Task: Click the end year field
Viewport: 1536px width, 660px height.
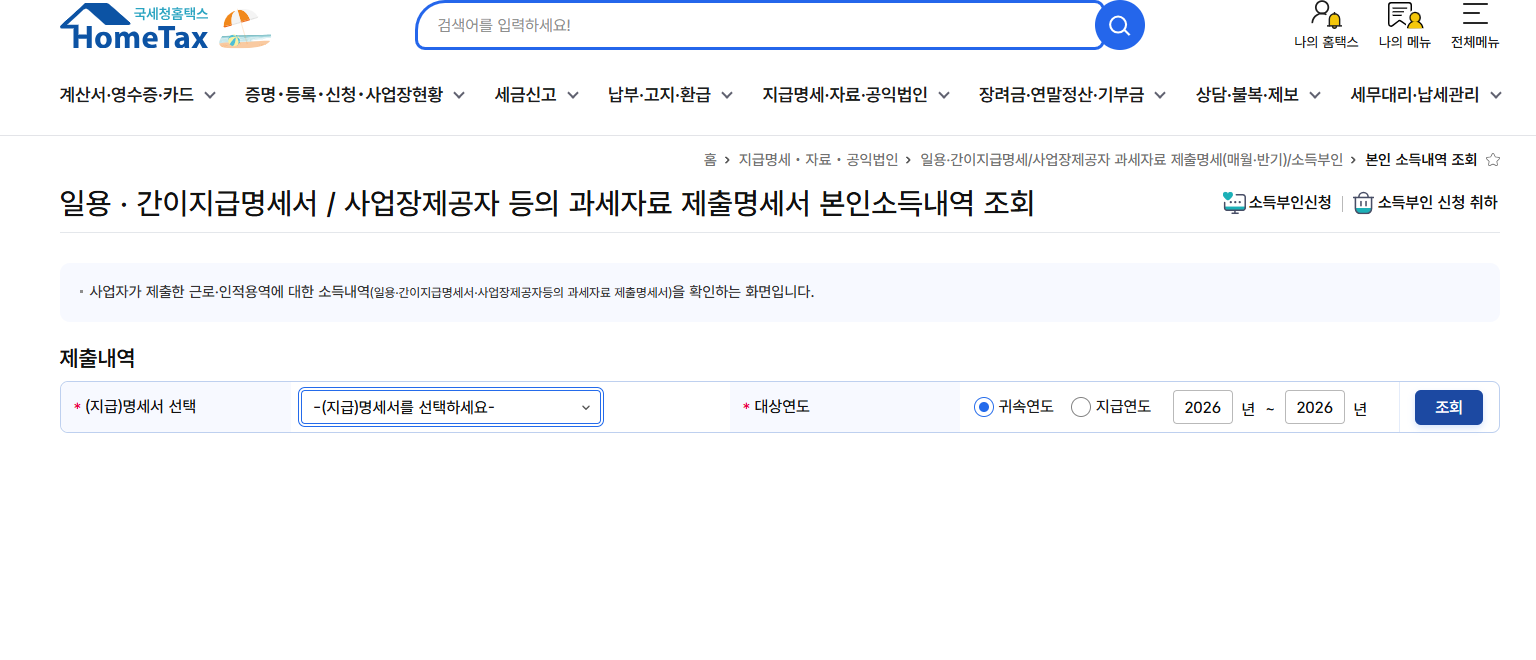Action: pos(1315,407)
